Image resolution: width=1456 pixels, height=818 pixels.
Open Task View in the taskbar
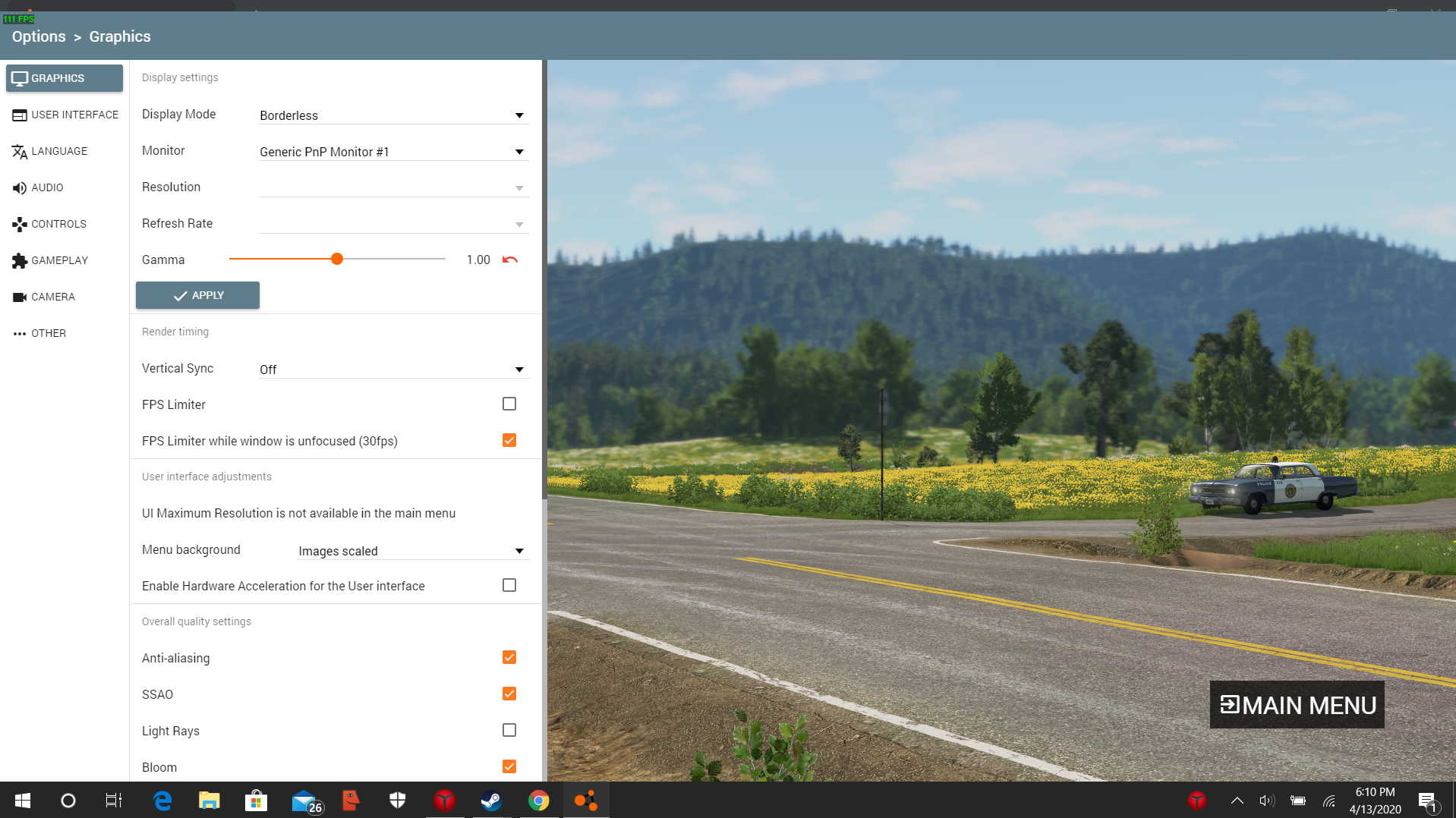[x=114, y=801]
